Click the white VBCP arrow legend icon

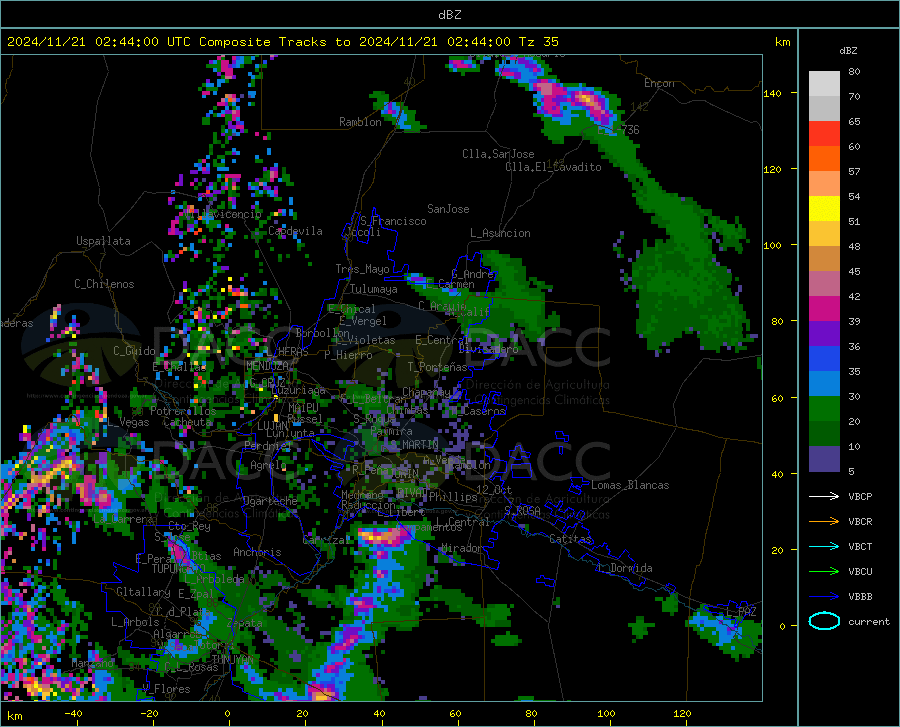click(x=824, y=496)
